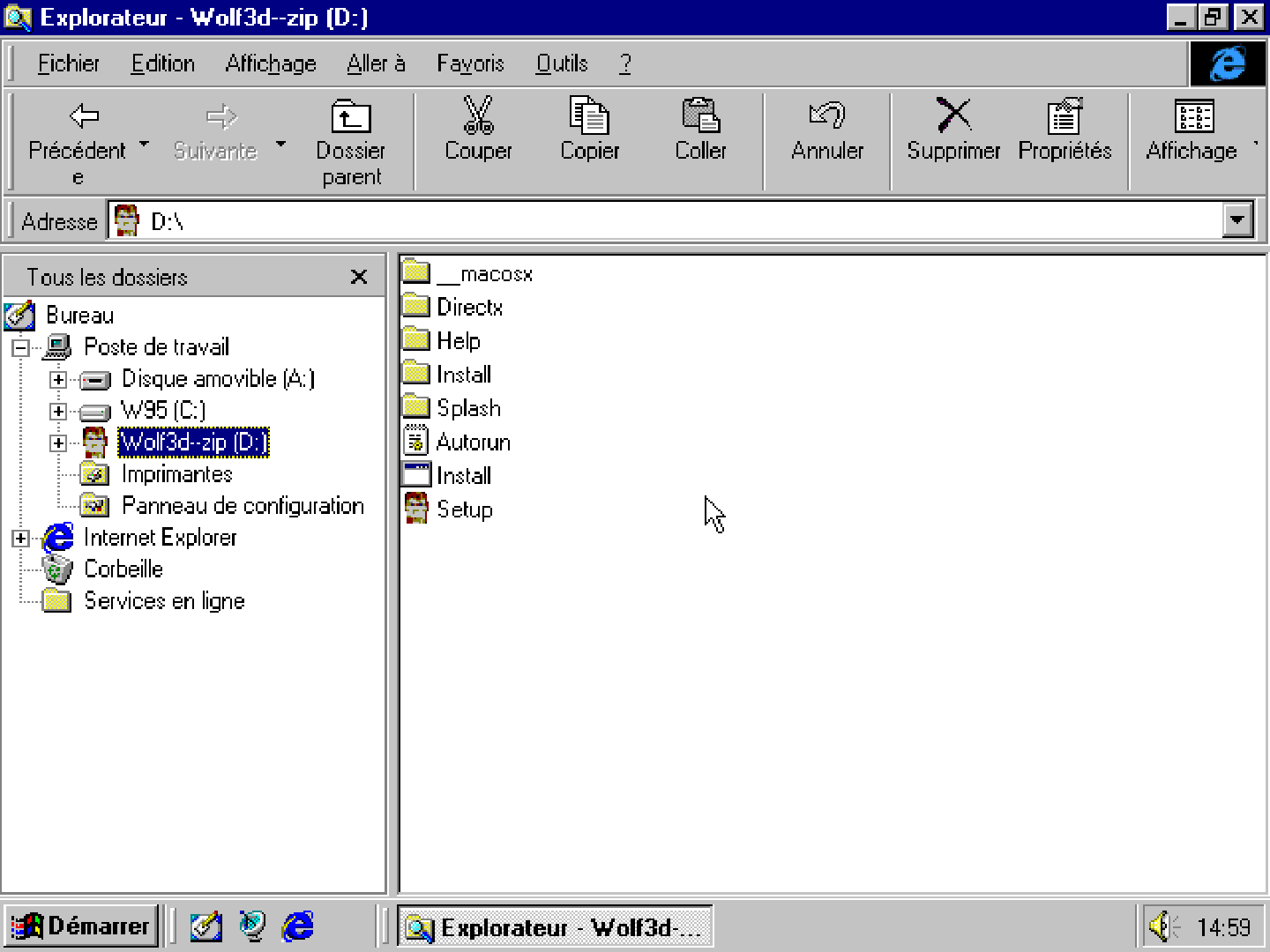Select the Autorun file
The height and width of the screenshot is (952, 1270).
(x=473, y=442)
